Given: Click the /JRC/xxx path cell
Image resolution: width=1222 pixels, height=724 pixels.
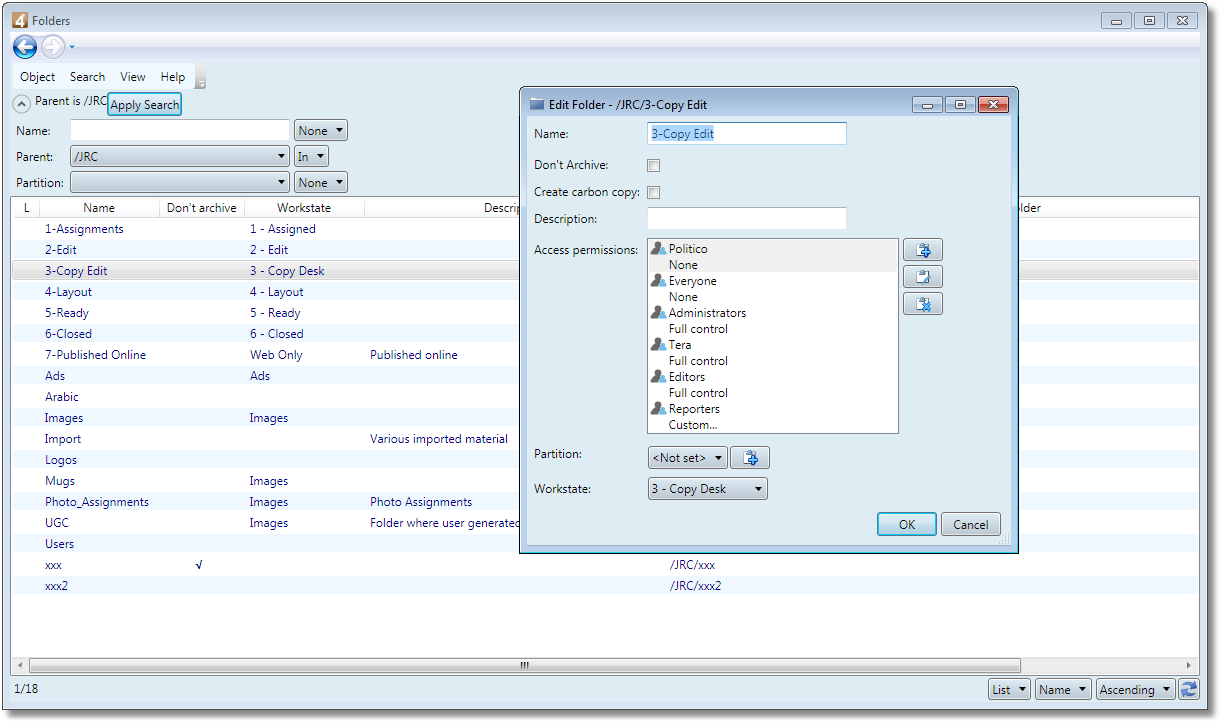Looking at the screenshot, I should 692,565.
